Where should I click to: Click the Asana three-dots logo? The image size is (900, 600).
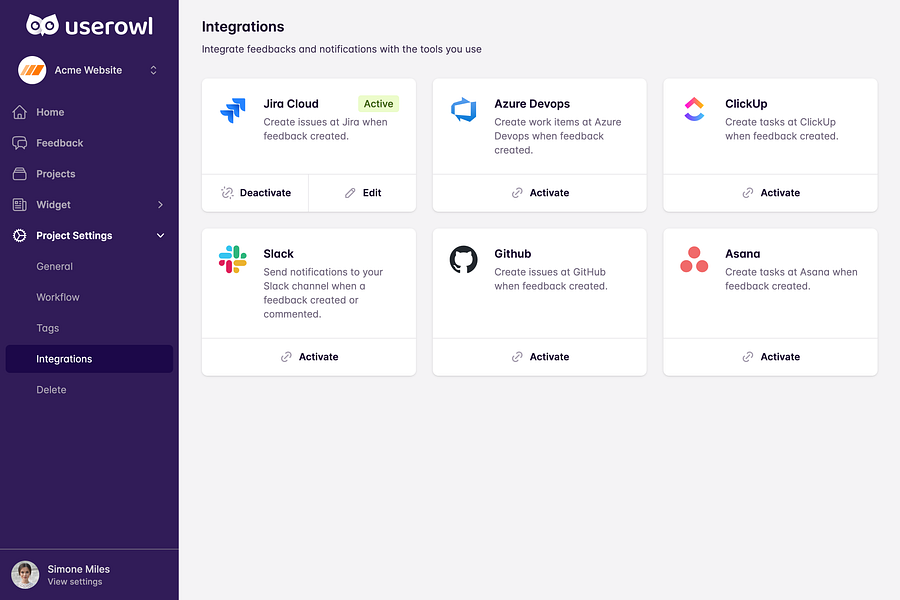pos(694,260)
